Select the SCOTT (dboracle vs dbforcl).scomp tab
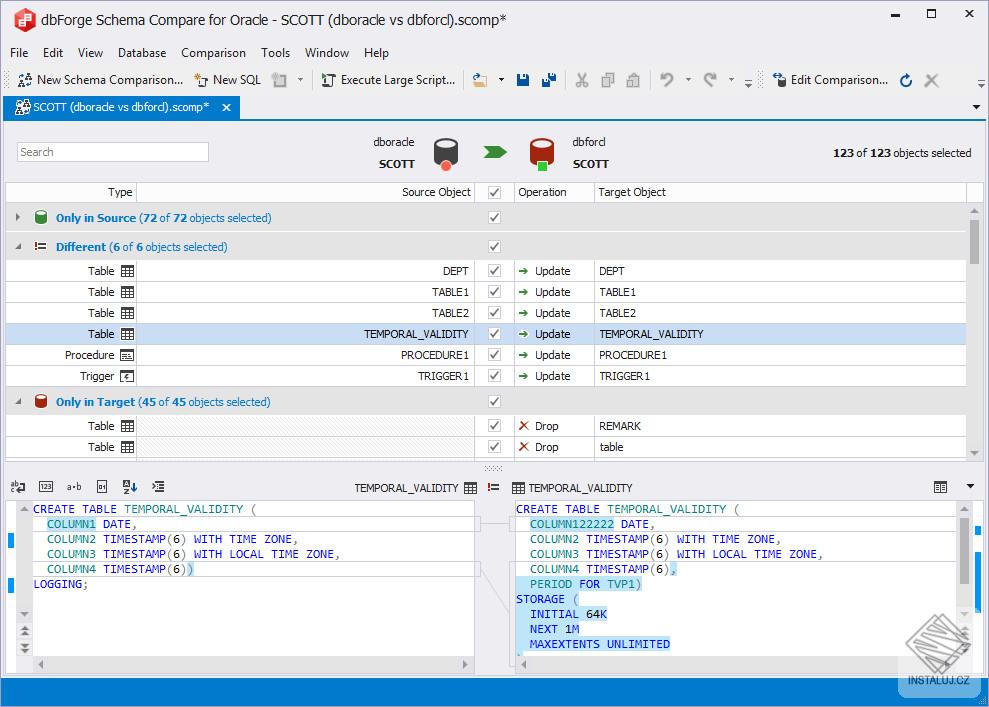989x707 pixels. [121, 107]
